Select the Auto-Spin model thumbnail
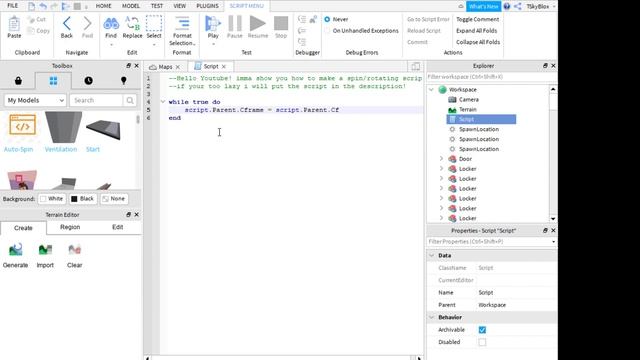 pos(21,126)
